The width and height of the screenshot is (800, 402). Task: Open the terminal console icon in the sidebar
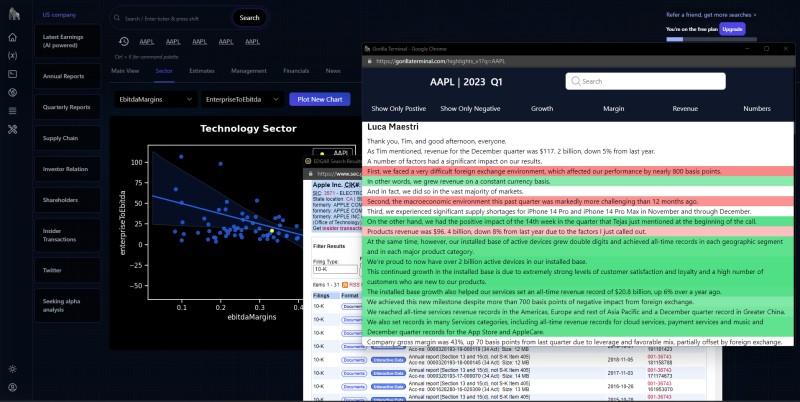tap(13, 74)
